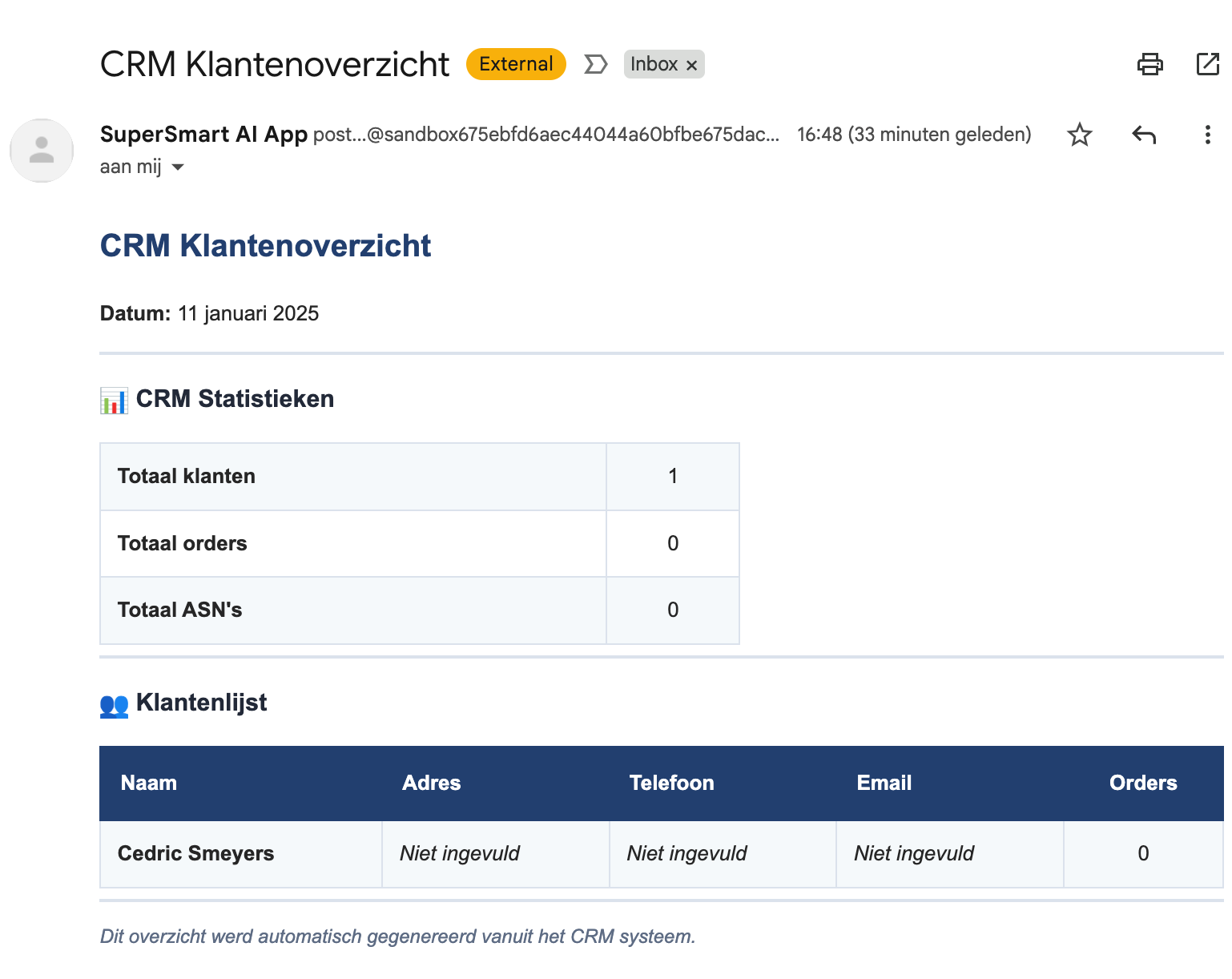This screenshot has width=1232, height=979.
Task: Select Cedric Smeyers in the customer table
Action: coord(195,853)
